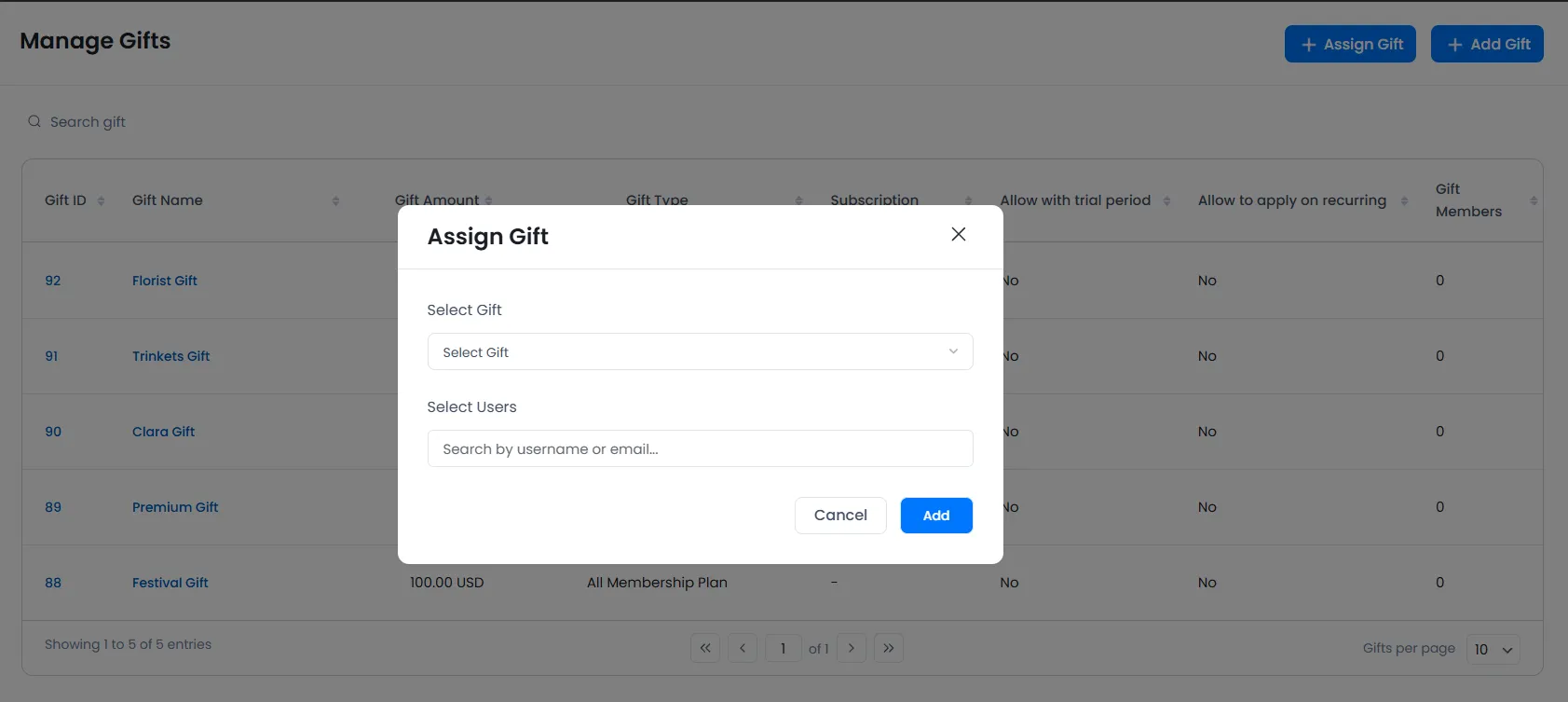Screen dimensions: 1568x702
Task: Open the Select Gift dropdown
Action: [700, 351]
